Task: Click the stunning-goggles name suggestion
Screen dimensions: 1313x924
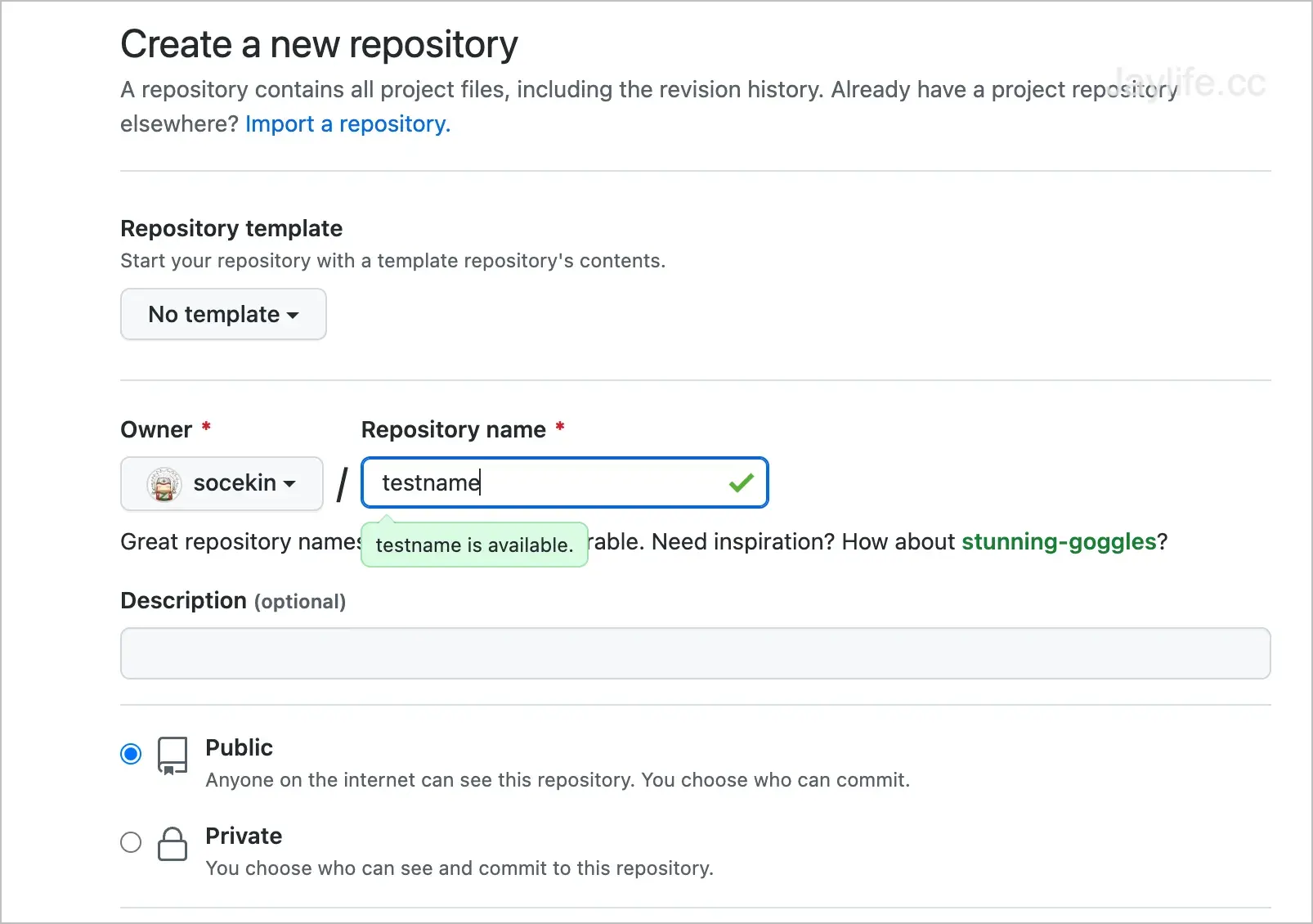Action: (x=1059, y=541)
